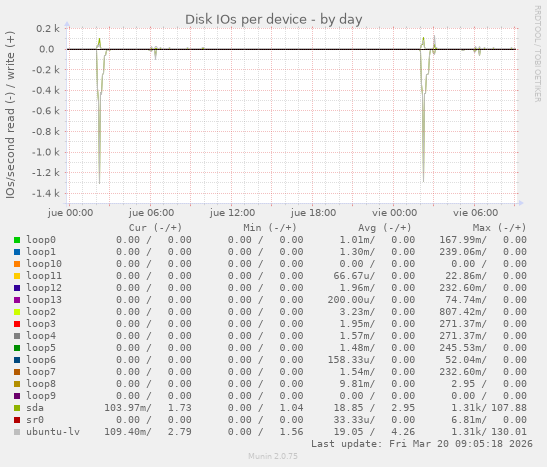Click the loop6 navy color swatch
This screenshot has width=547, height=467.
click(x=17, y=360)
